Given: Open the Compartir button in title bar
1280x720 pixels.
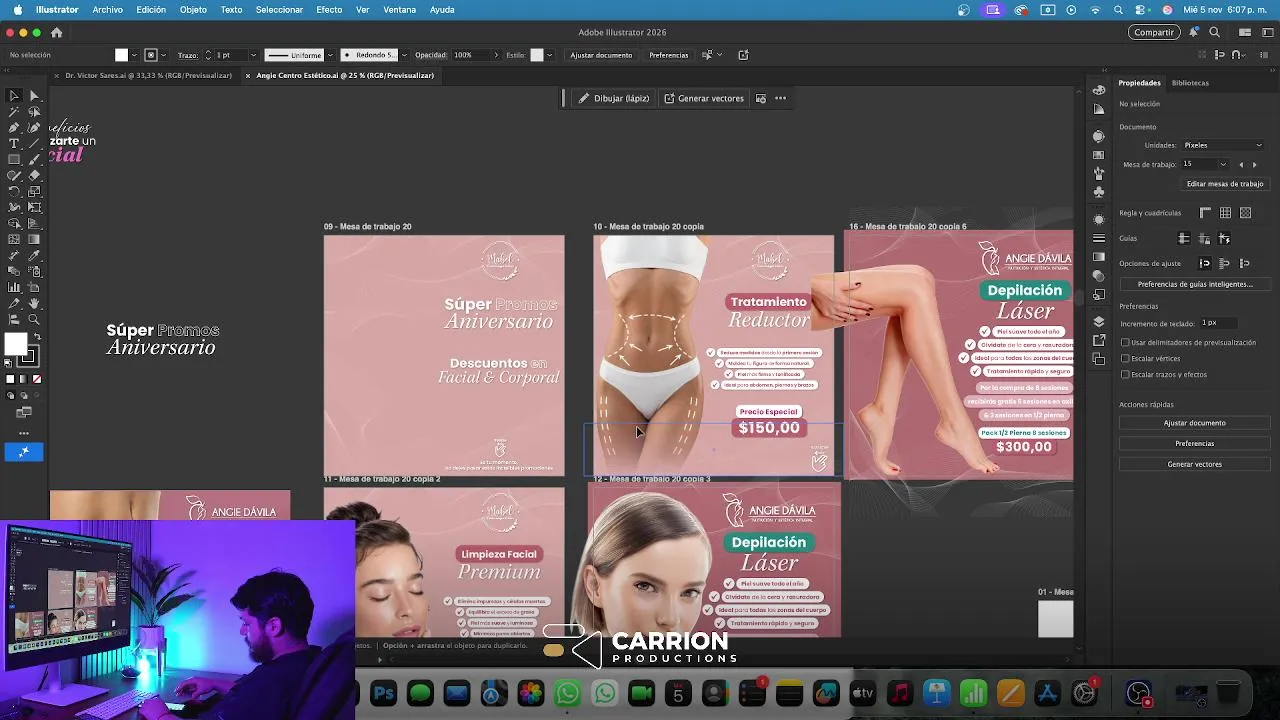Looking at the screenshot, I should point(1154,32).
